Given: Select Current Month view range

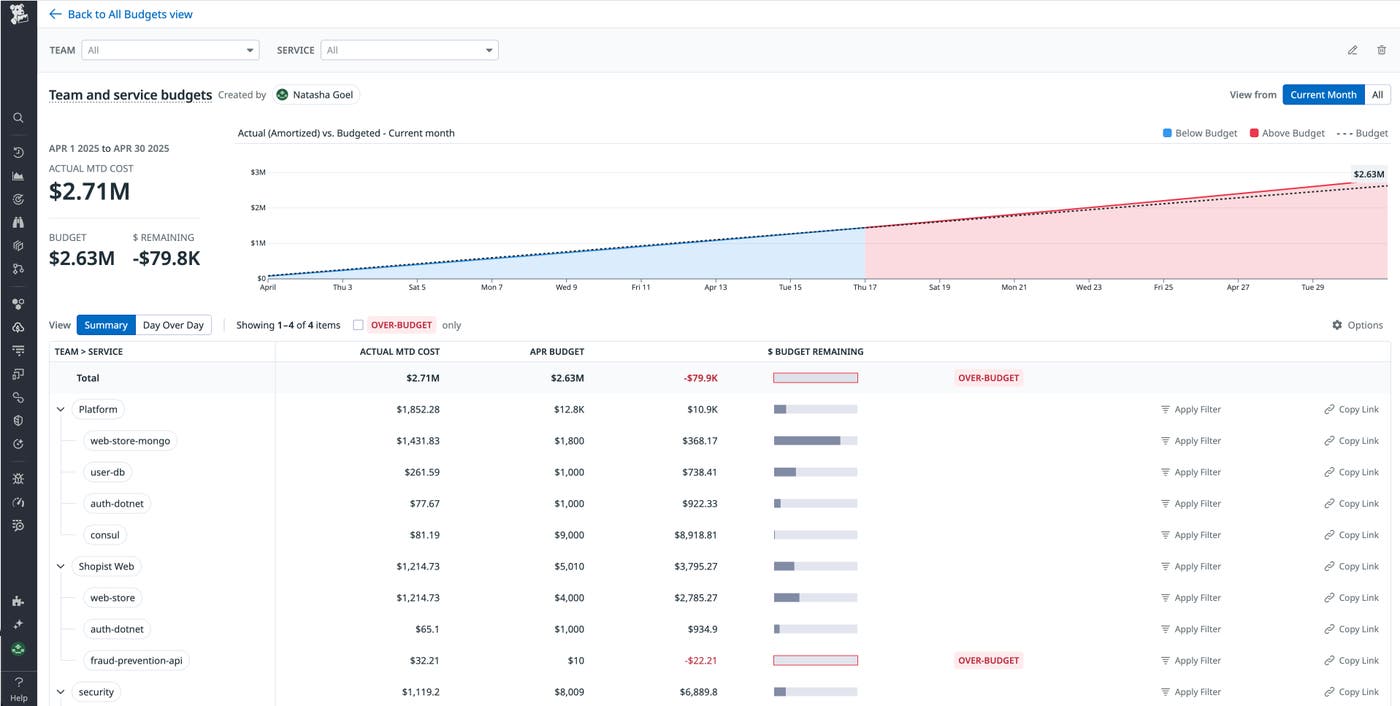Looking at the screenshot, I should pyautogui.click(x=1323, y=95).
